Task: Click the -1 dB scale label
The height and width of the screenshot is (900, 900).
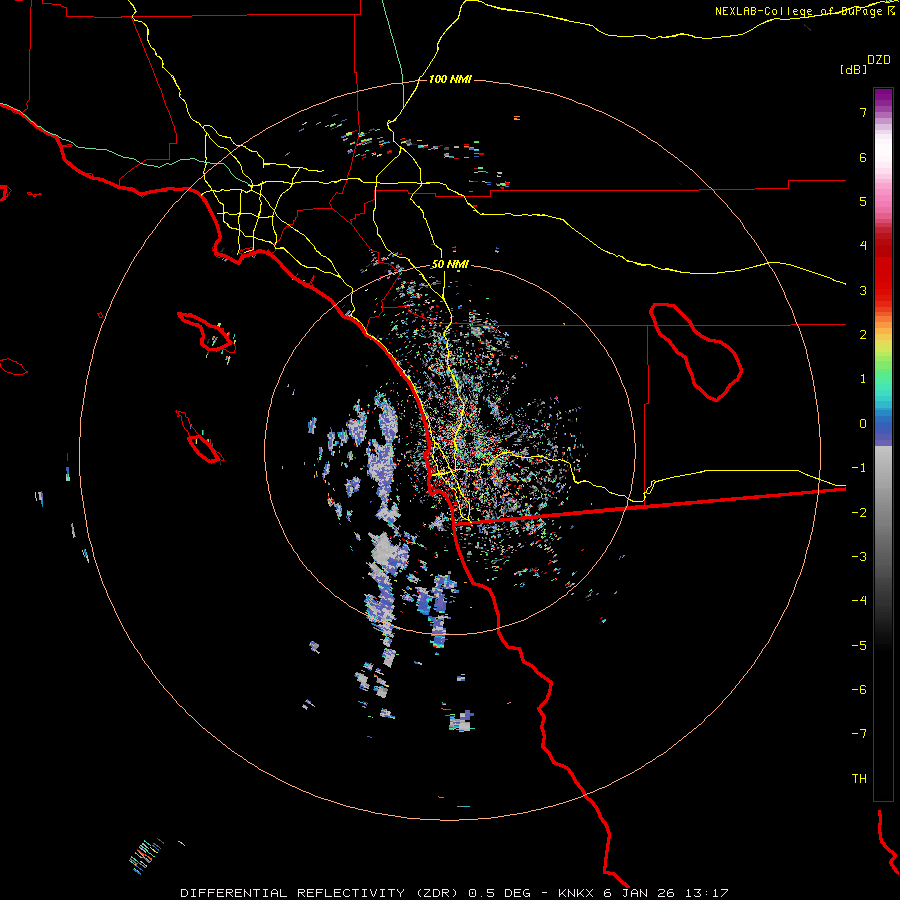Action: pos(859,468)
